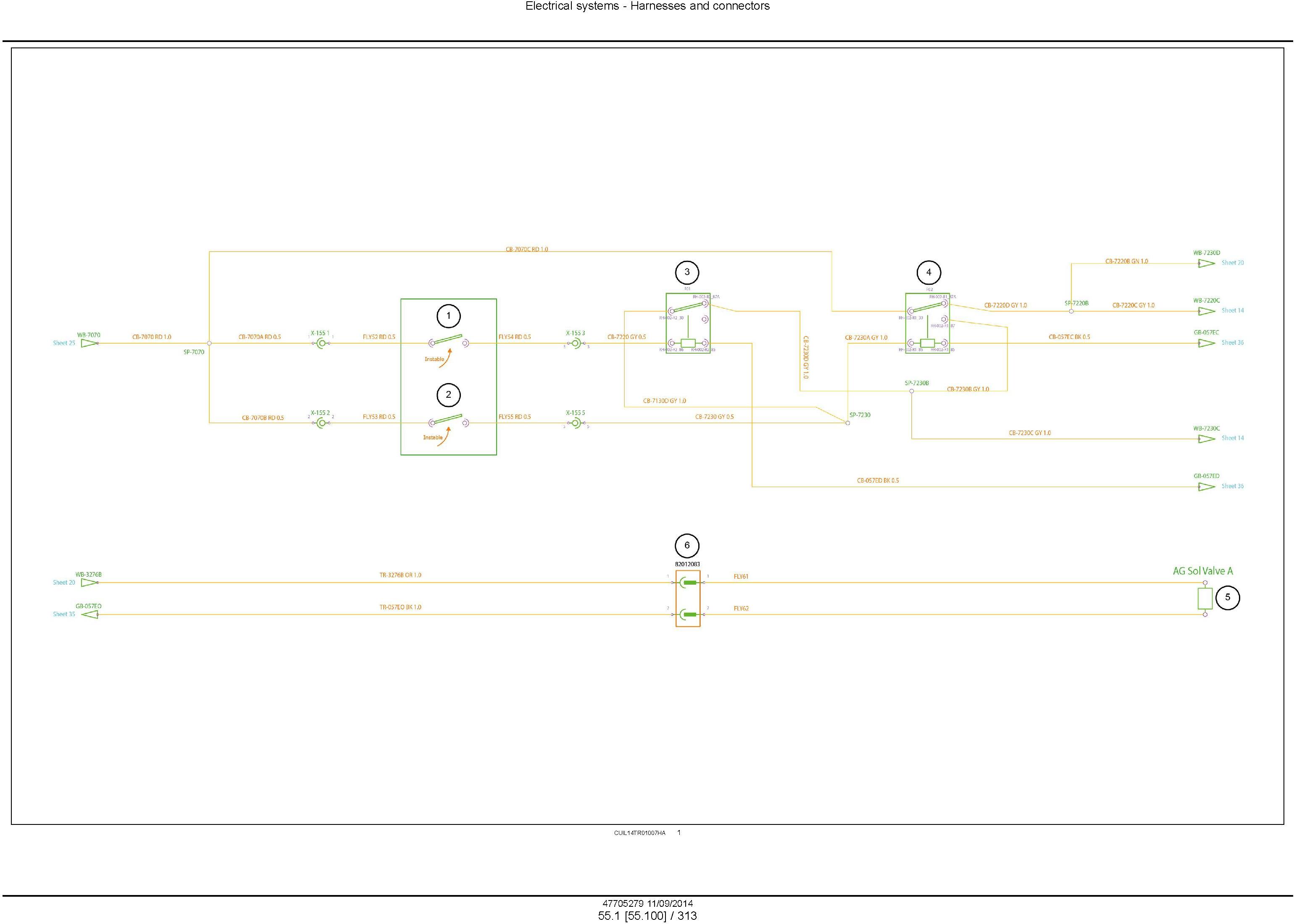The image size is (1294, 924).
Task: Open Sheet 36 reference beside GB-057ED
Action: click(1233, 486)
